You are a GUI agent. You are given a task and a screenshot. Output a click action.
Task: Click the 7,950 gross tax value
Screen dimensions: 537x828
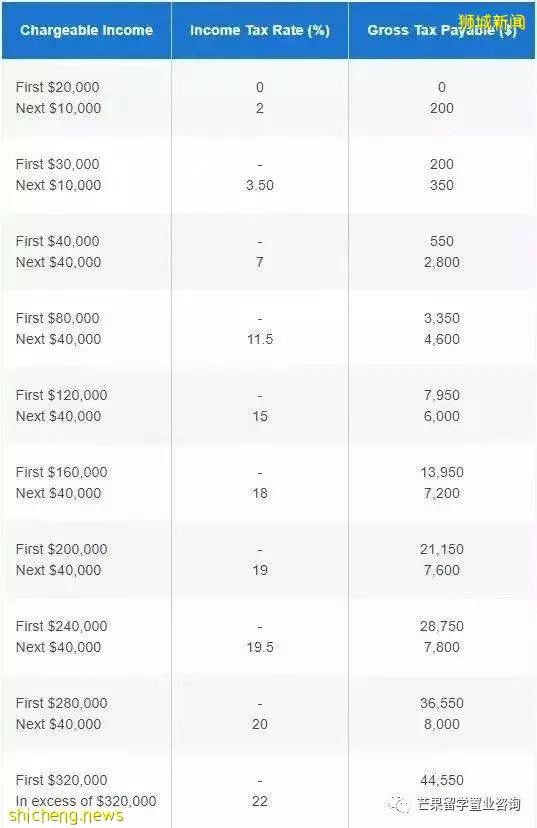[441, 396]
